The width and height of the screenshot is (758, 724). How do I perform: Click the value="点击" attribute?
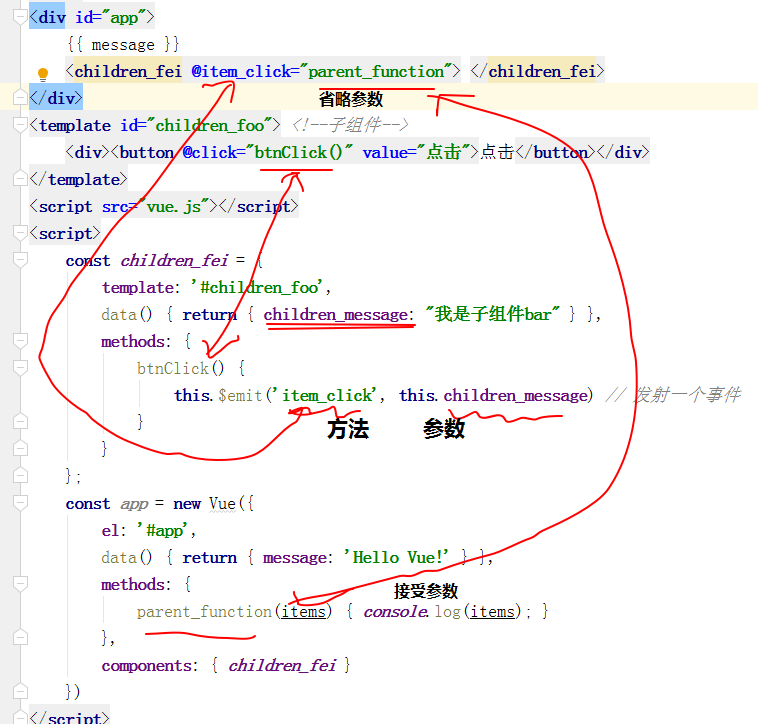coord(416,153)
